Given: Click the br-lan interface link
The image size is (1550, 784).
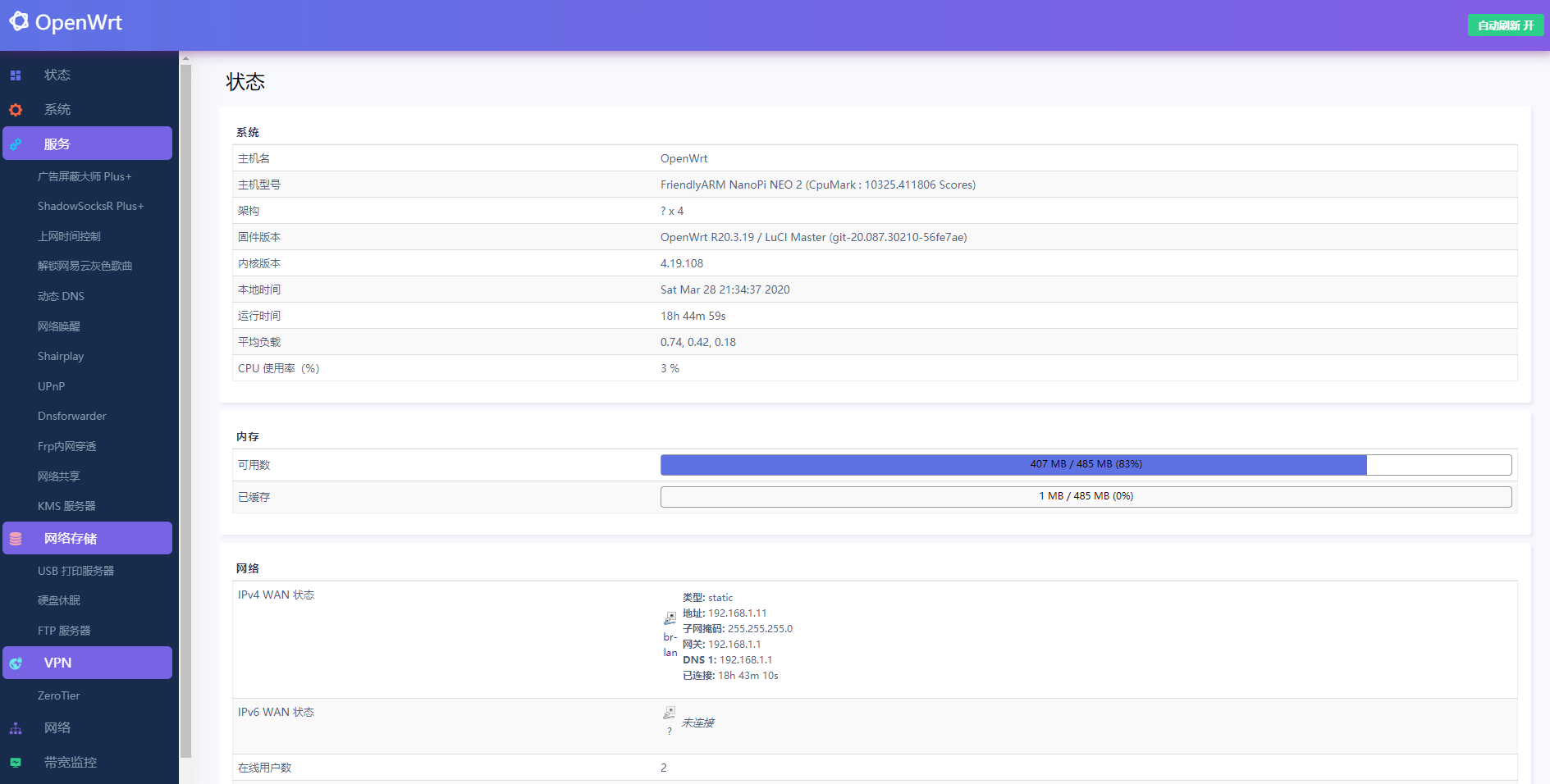Looking at the screenshot, I should click(670, 645).
